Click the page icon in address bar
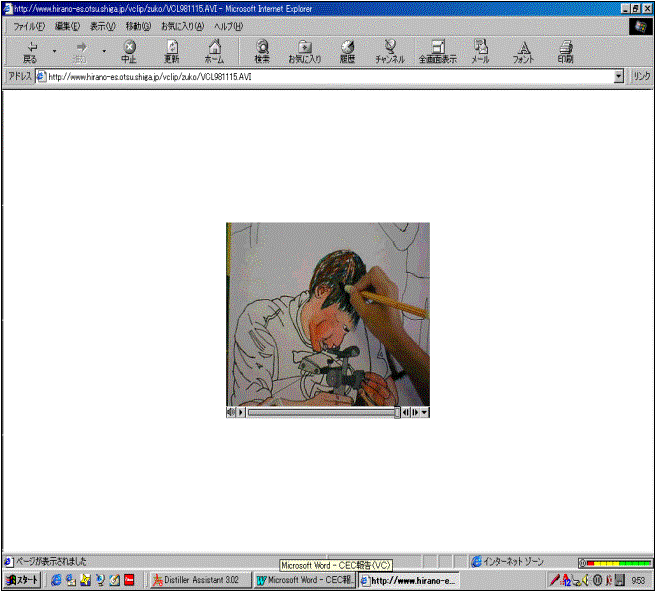This screenshot has width=655, height=591. tap(41, 76)
